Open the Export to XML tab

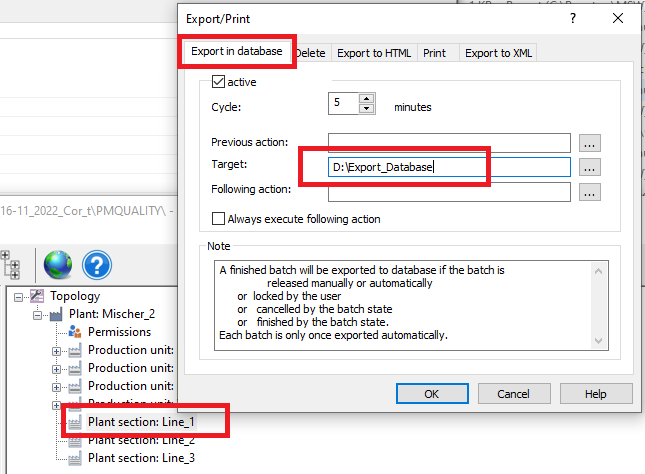click(498, 53)
